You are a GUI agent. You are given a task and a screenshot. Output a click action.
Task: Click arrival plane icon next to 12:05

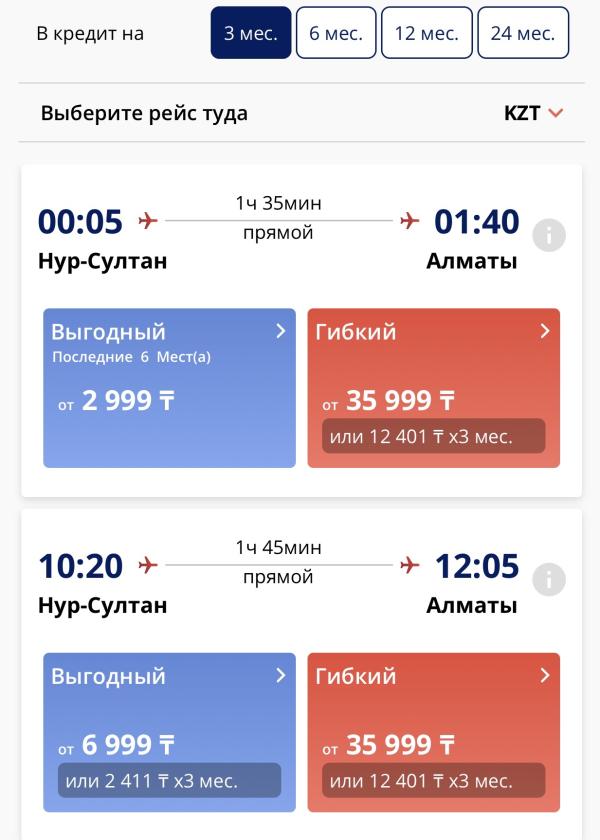point(409,566)
